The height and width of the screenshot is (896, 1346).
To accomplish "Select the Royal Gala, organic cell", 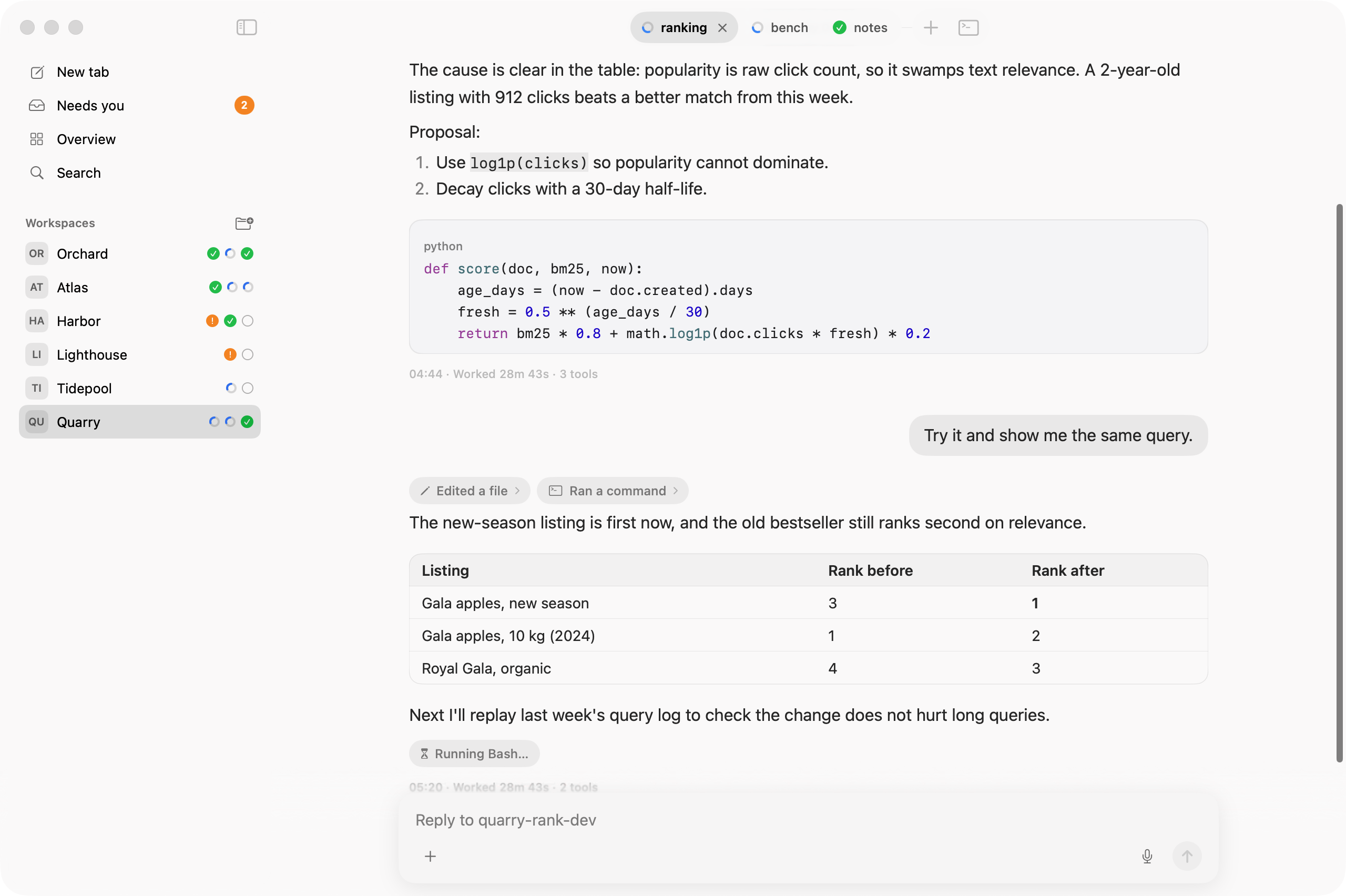I will coord(486,668).
